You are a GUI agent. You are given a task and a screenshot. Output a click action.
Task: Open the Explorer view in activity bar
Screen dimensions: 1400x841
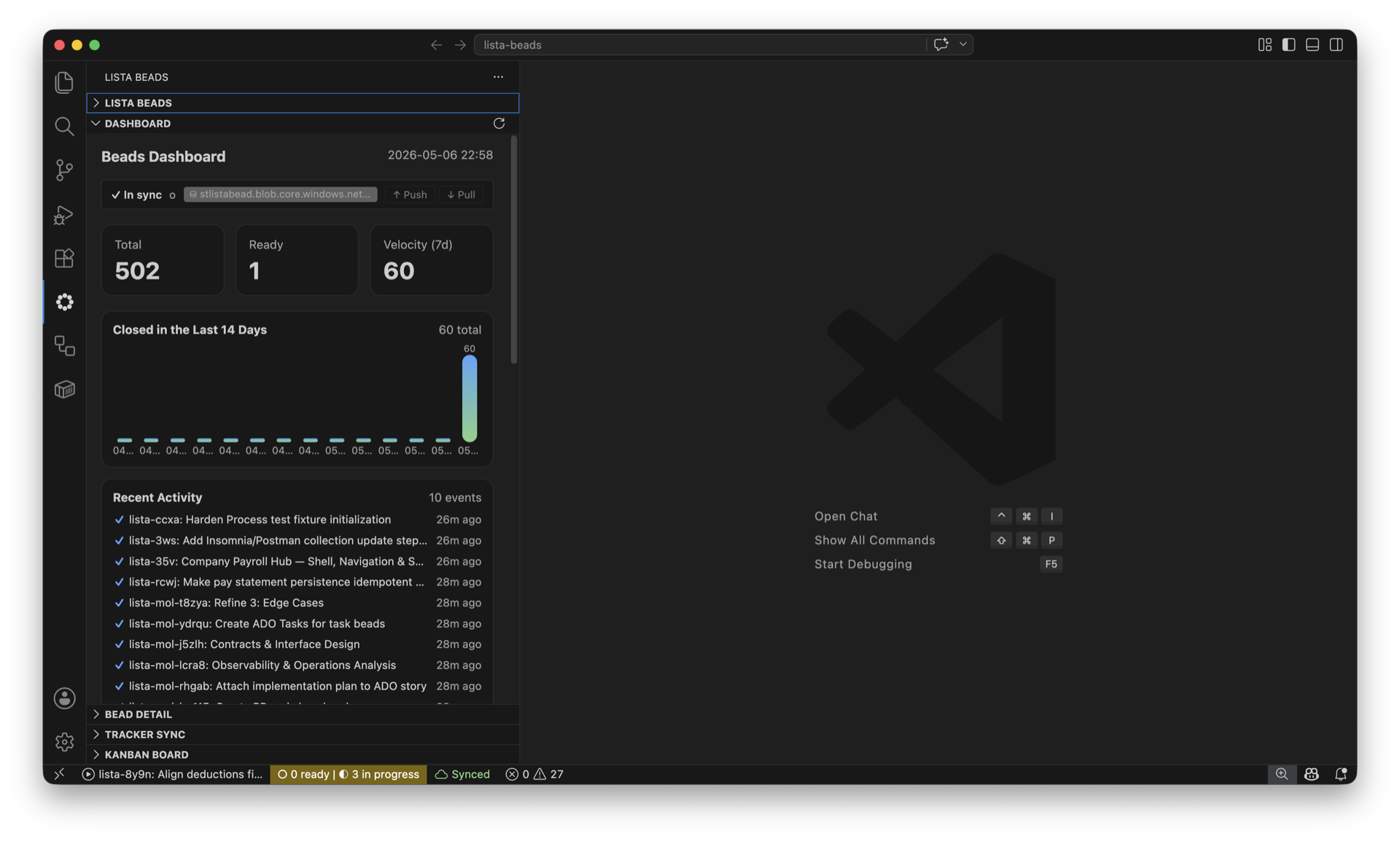64,82
